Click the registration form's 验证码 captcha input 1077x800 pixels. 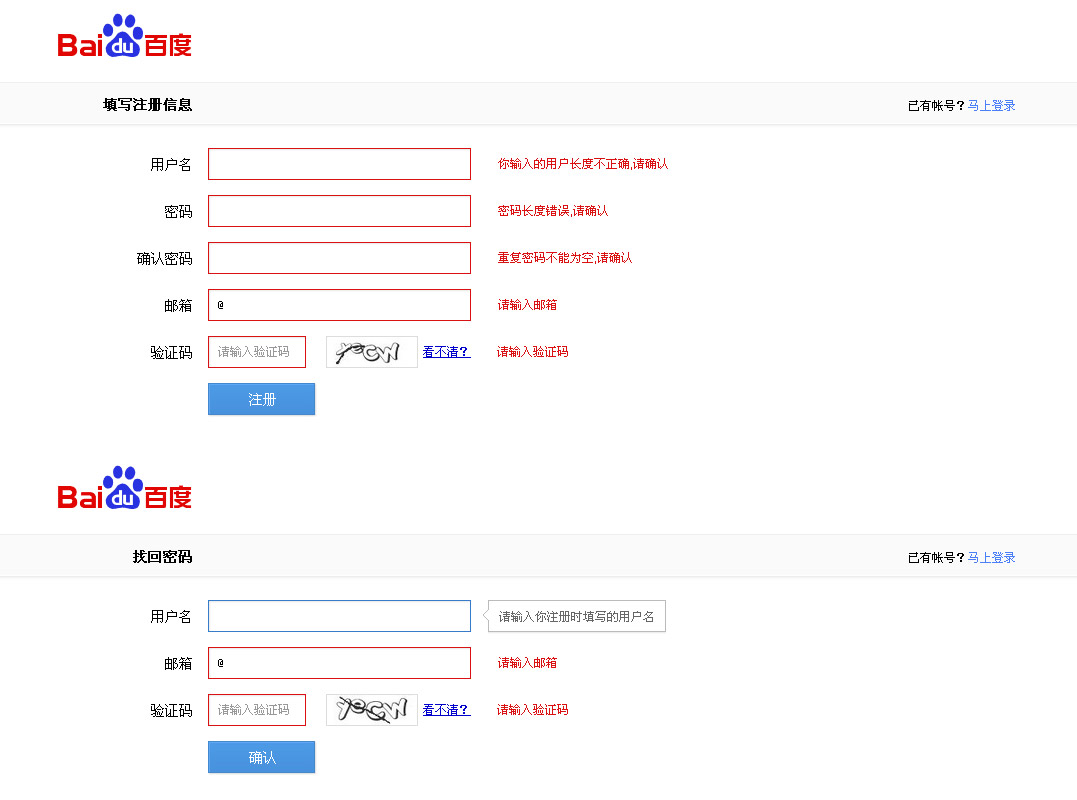[257, 352]
